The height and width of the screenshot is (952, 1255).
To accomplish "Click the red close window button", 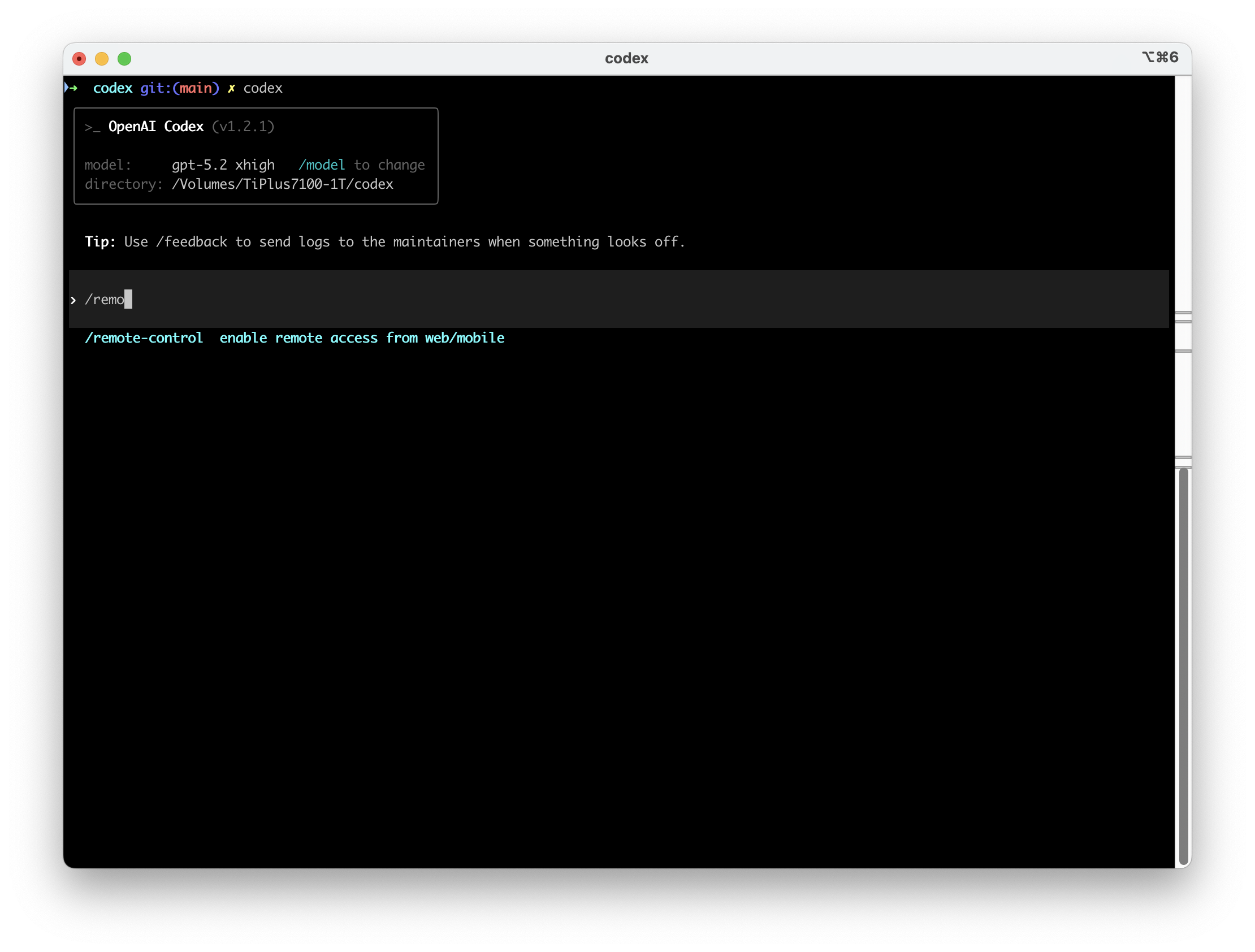I will [x=80, y=59].
